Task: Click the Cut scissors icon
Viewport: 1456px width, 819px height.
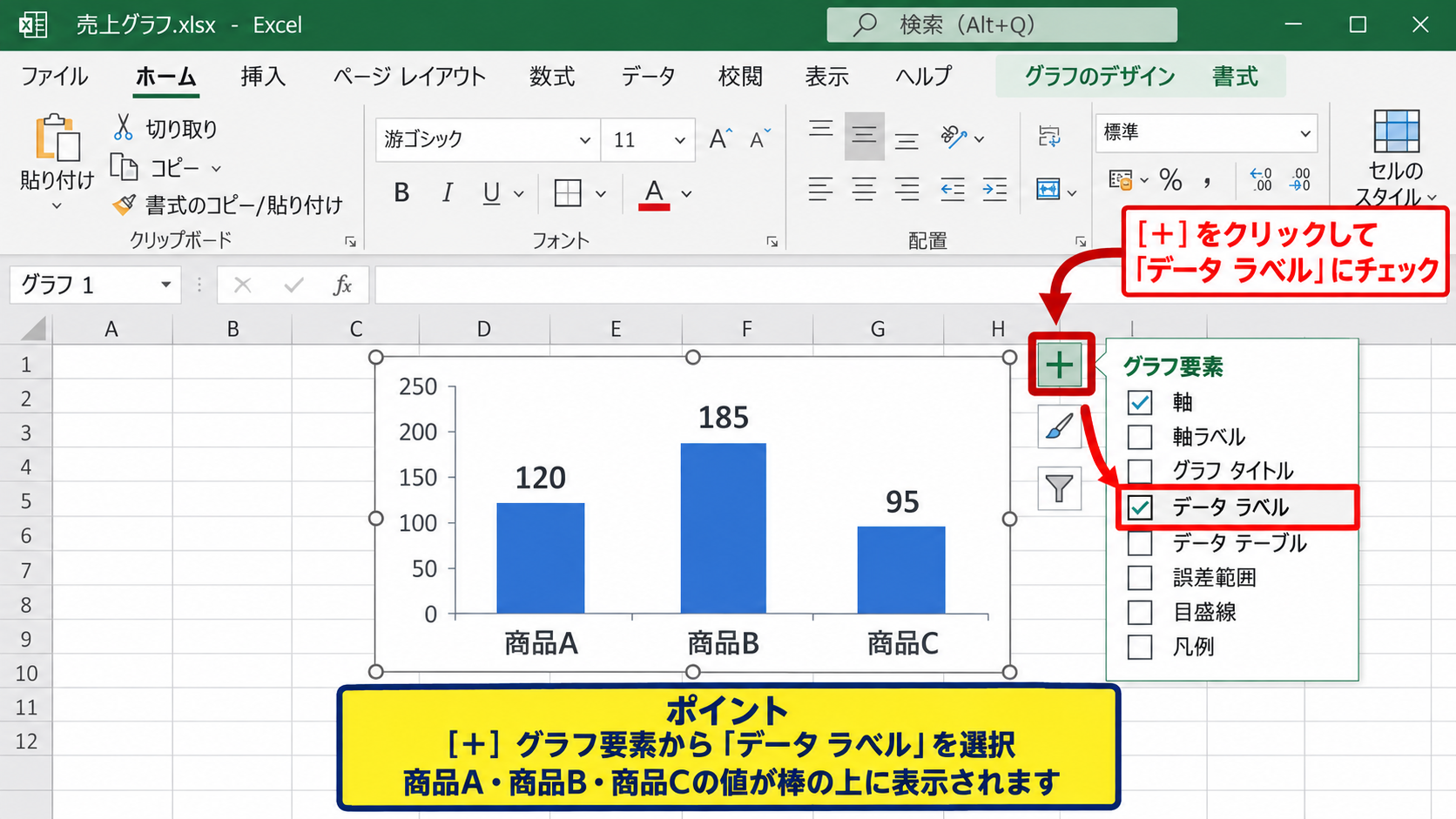Action: (123, 128)
